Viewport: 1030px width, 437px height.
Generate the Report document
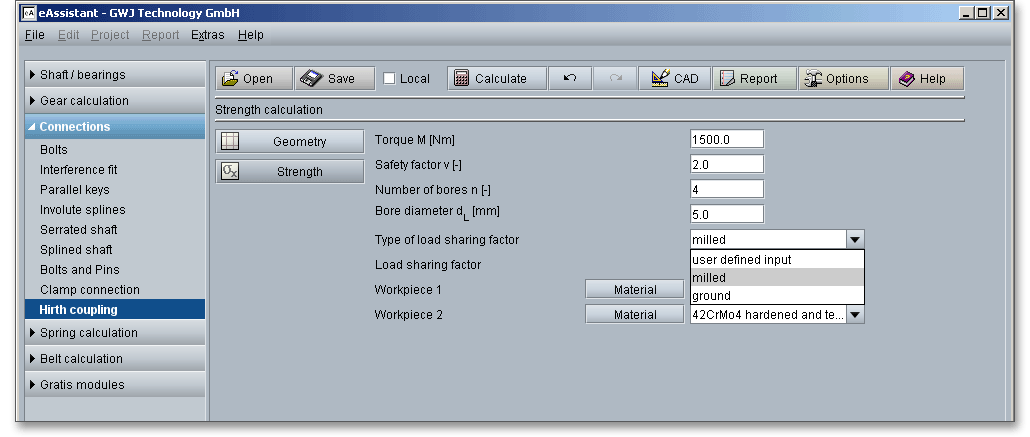pos(726,79)
